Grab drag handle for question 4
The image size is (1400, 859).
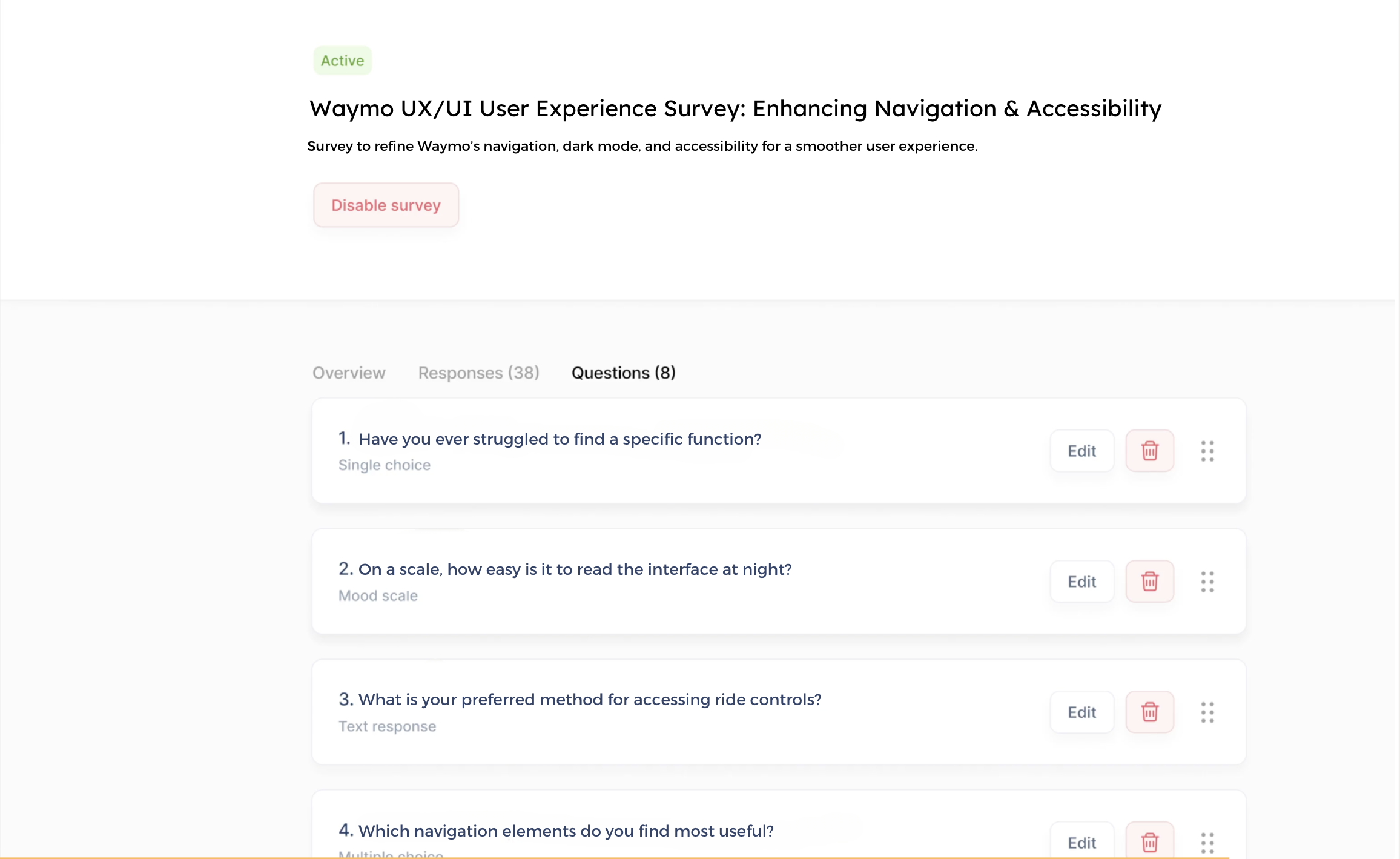1207,842
